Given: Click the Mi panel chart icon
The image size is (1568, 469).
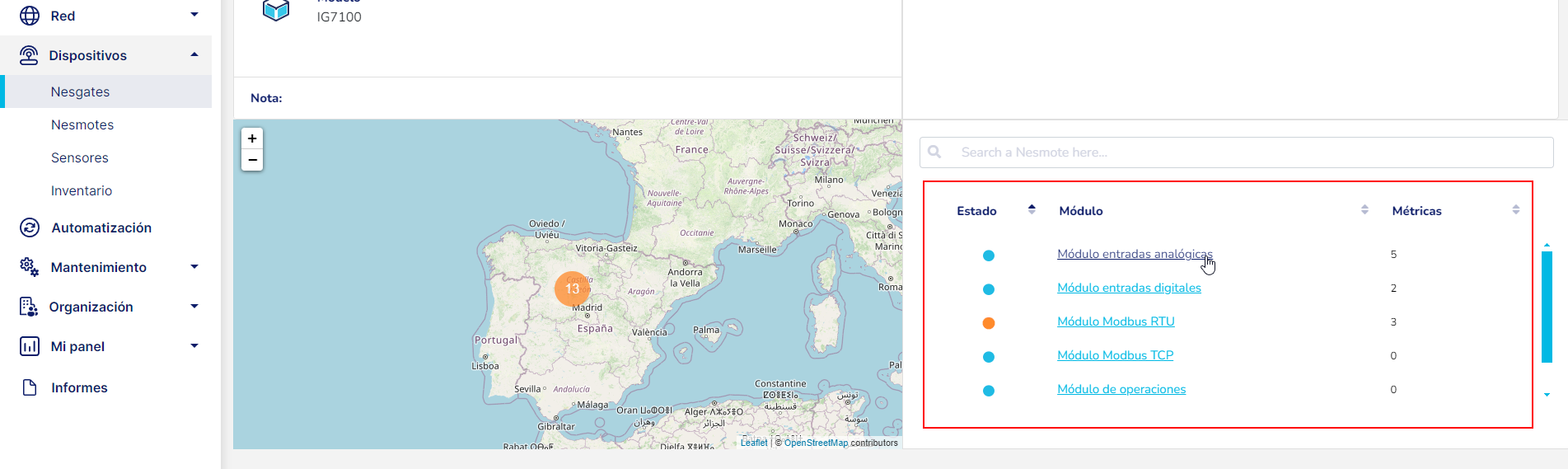Looking at the screenshot, I should [x=30, y=346].
